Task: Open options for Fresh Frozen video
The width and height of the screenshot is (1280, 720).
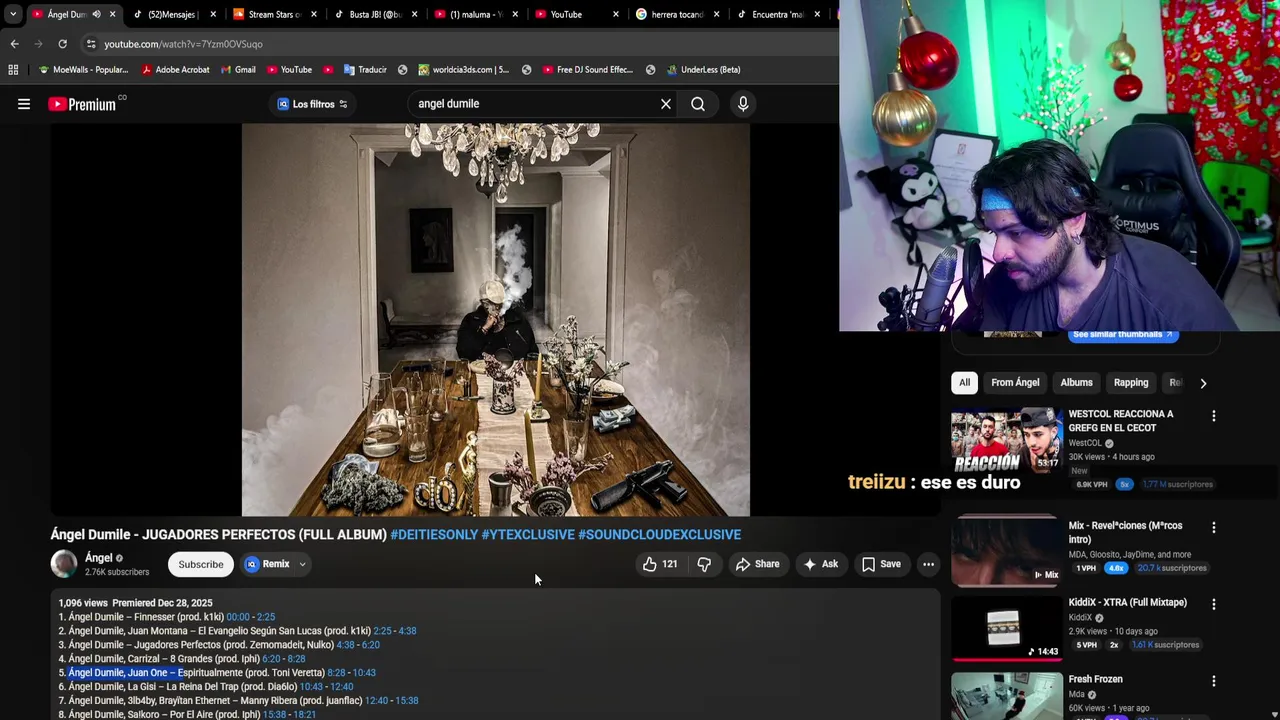Action: tap(1214, 681)
